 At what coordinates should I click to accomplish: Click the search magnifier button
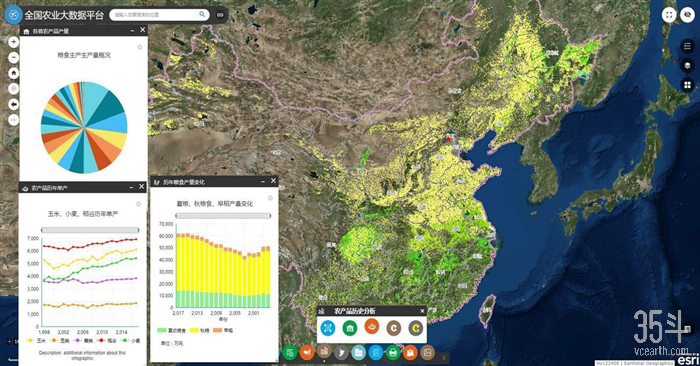(202, 15)
